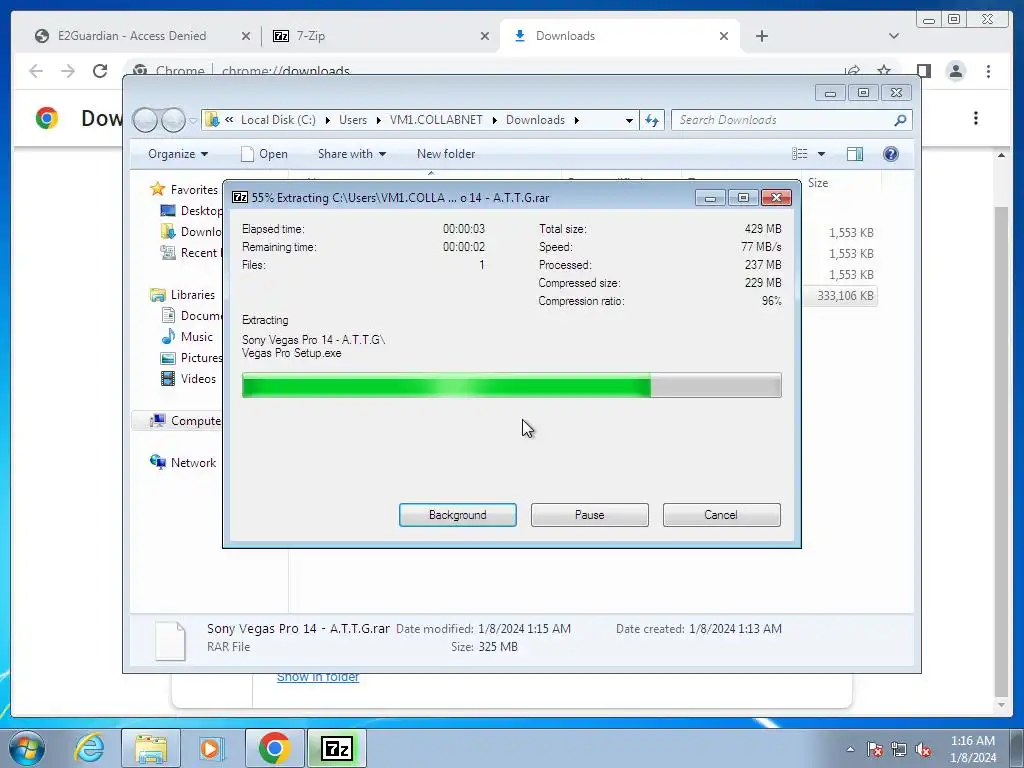Create a New folder in Downloads
Image resolution: width=1024 pixels, height=768 pixels.
(446, 154)
